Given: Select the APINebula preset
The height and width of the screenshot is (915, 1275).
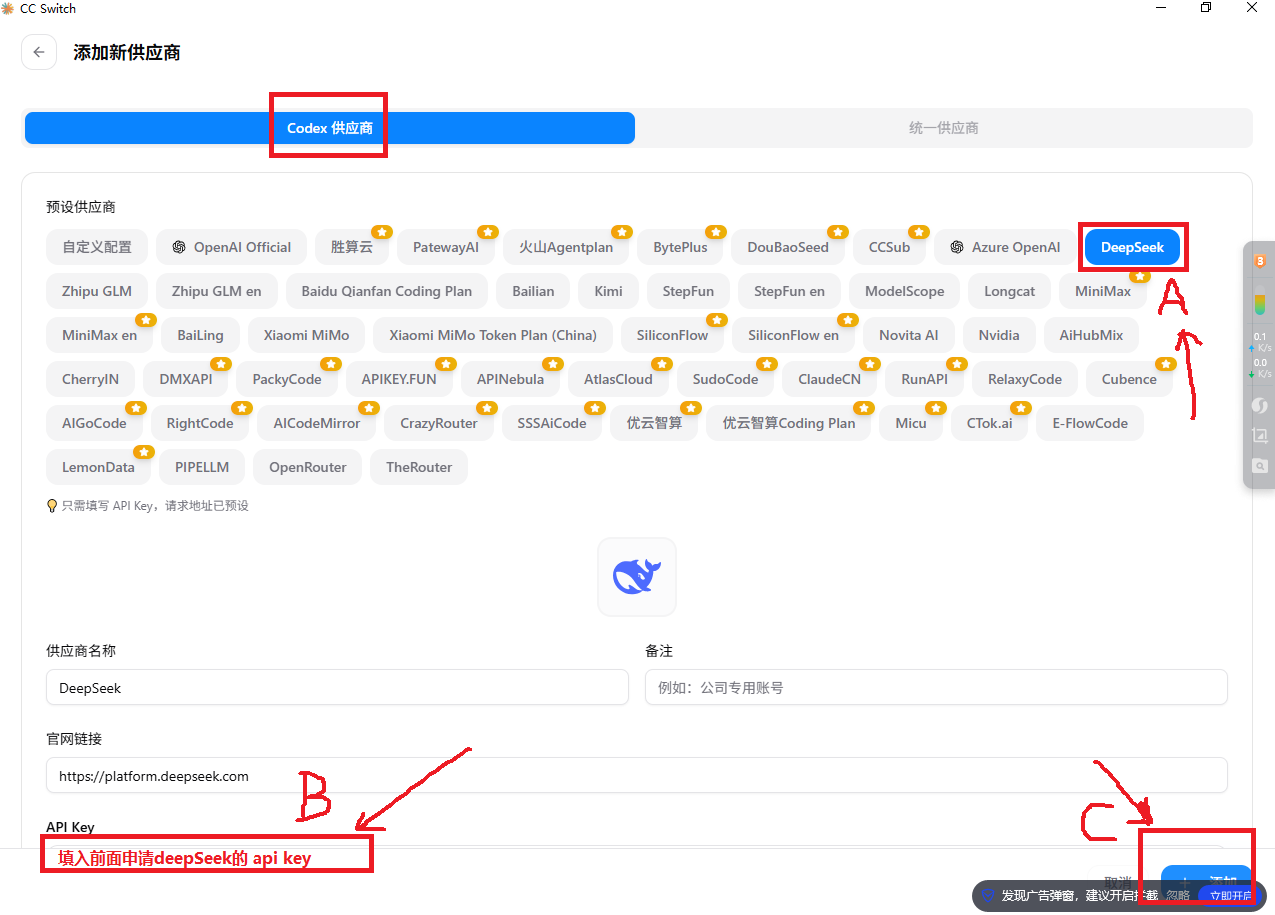Looking at the screenshot, I should coord(510,379).
